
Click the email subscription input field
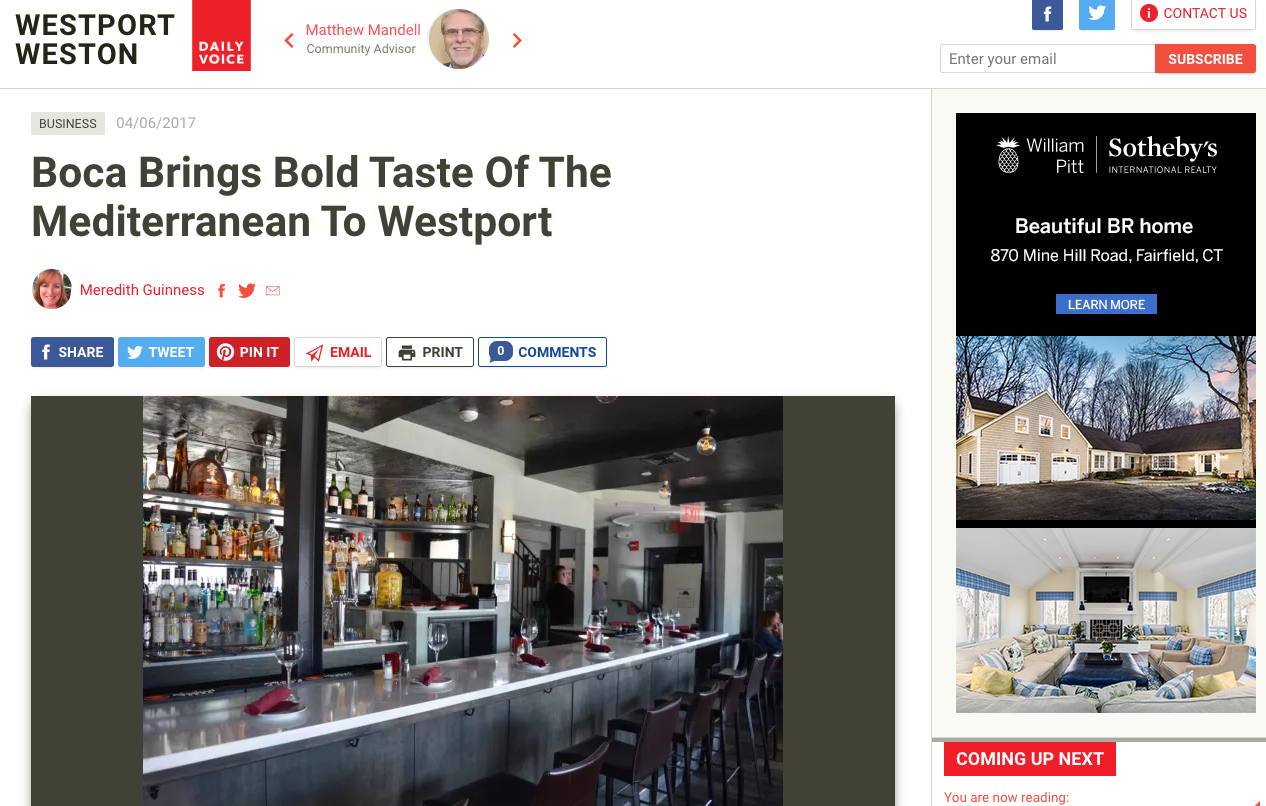point(1047,59)
